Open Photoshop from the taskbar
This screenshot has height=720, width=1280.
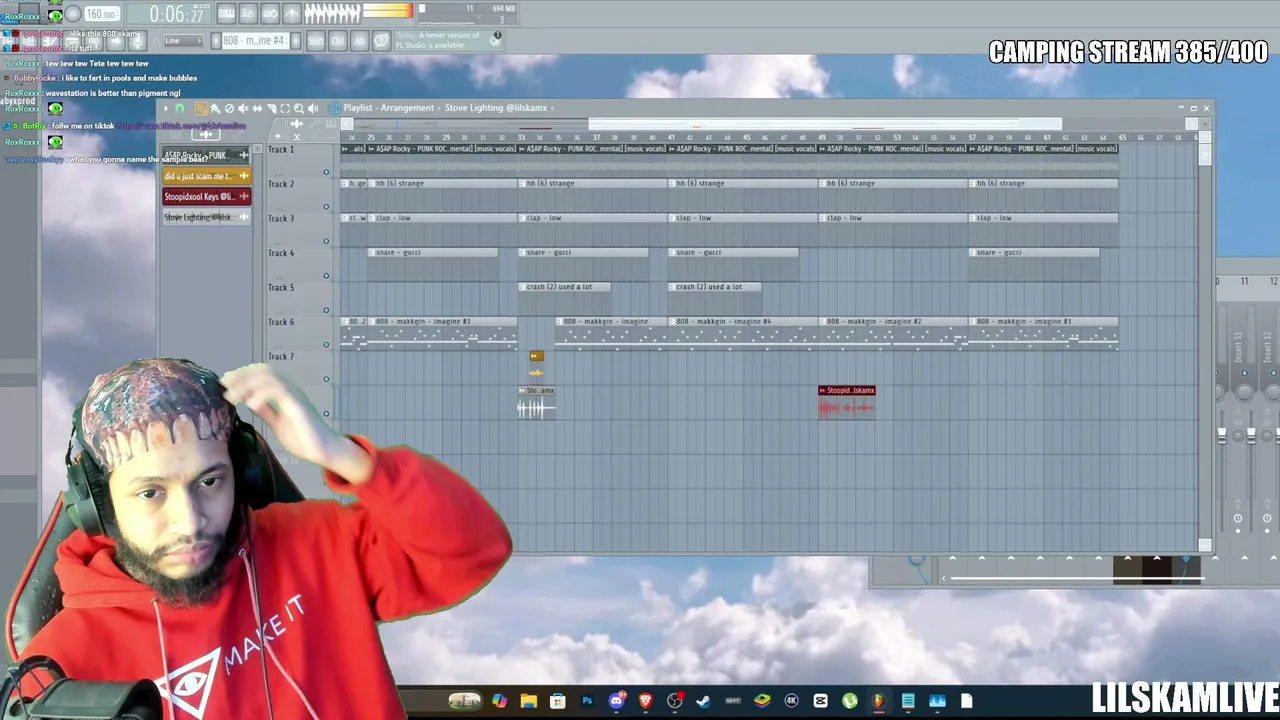click(x=587, y=701)
